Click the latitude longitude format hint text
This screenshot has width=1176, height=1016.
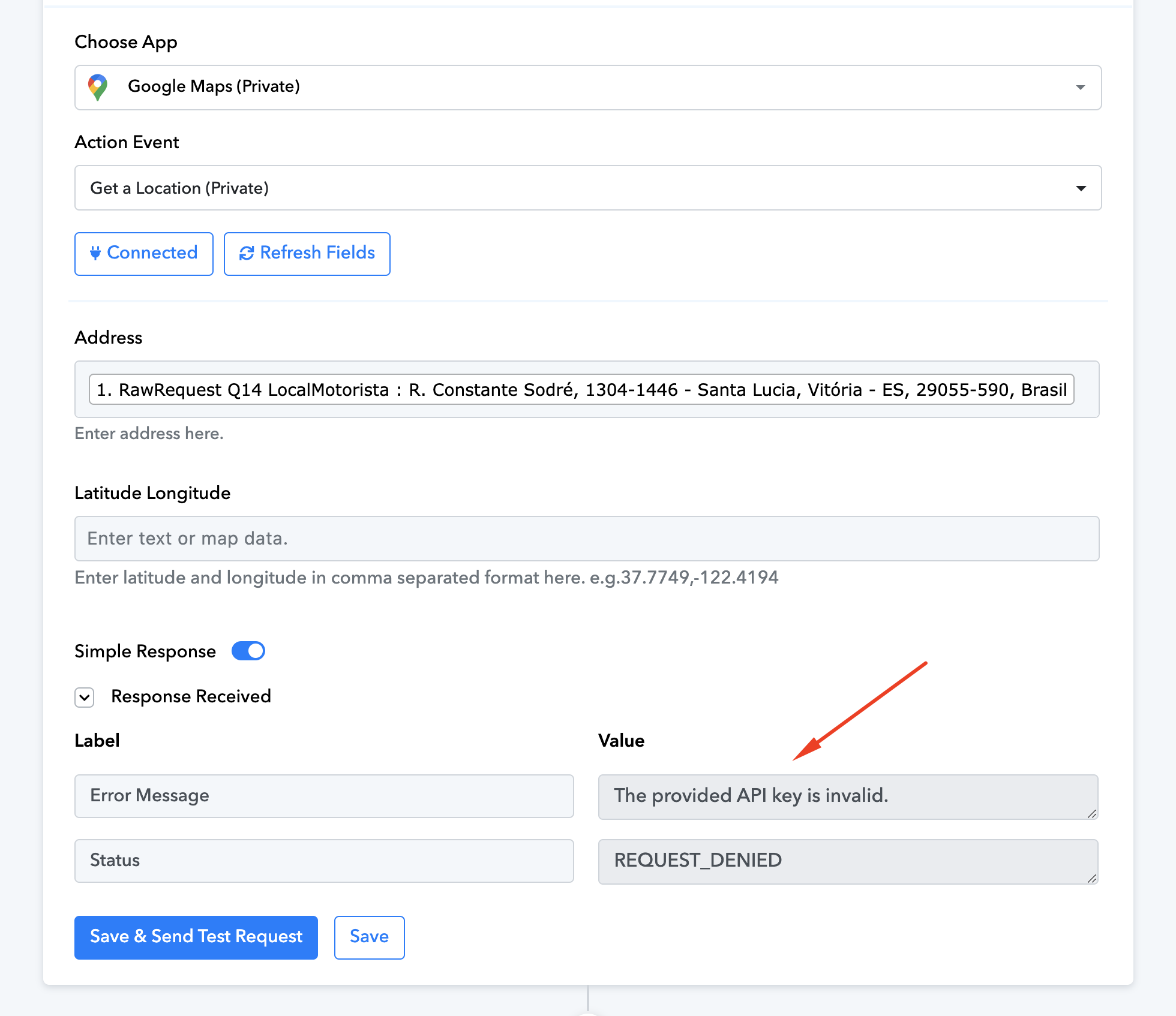(x=427, y=578)
